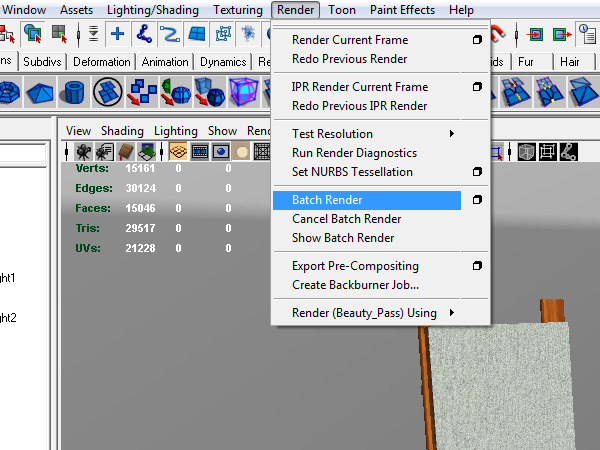Click the Verts count 15161
This screenshot has width=600, height=450.
pos(140,168)
